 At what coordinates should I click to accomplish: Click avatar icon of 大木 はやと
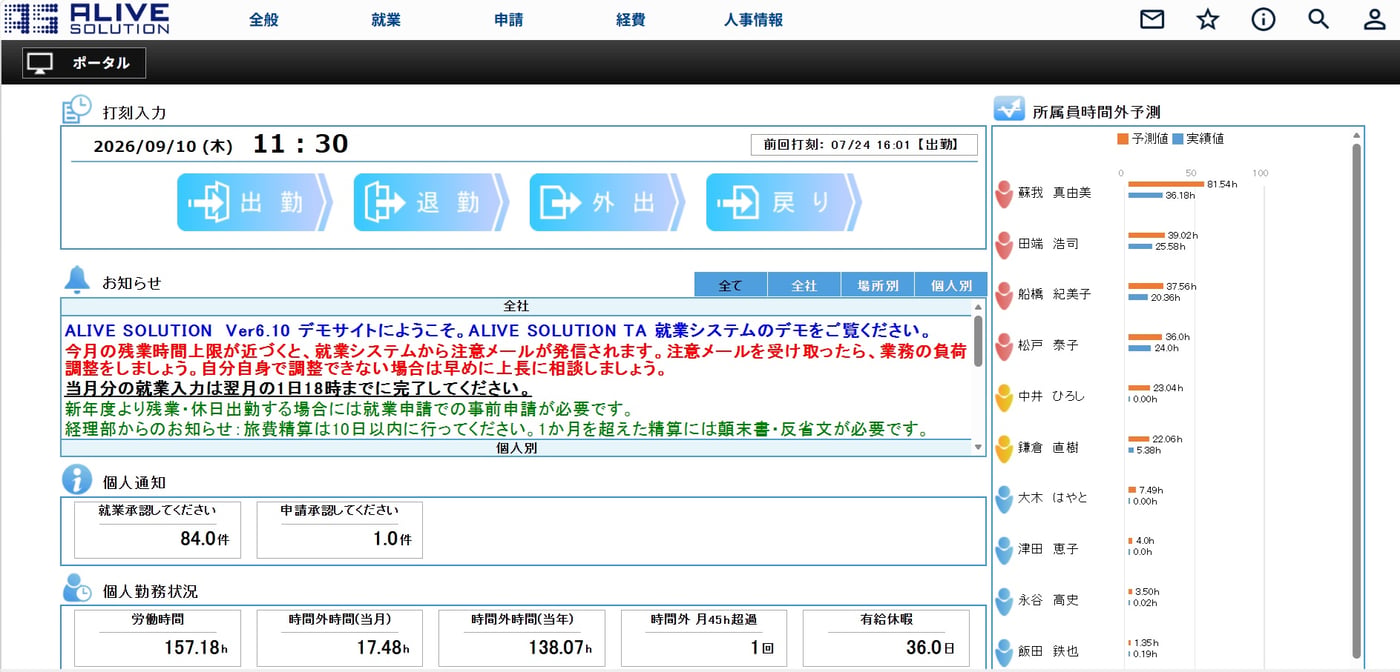pos(1005,499)
